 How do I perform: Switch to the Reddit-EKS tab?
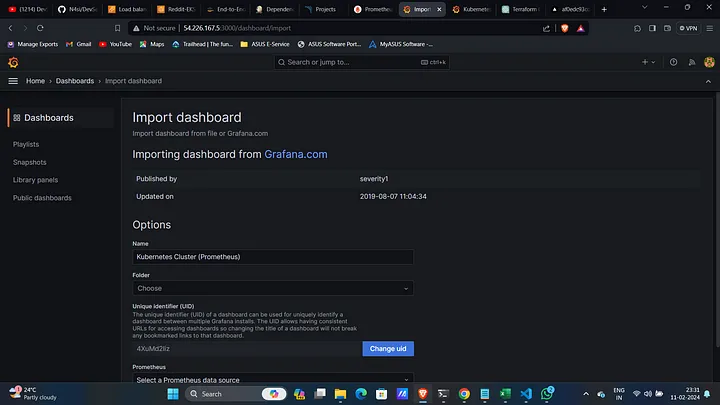pyautogui.click(x=176, y=9)
